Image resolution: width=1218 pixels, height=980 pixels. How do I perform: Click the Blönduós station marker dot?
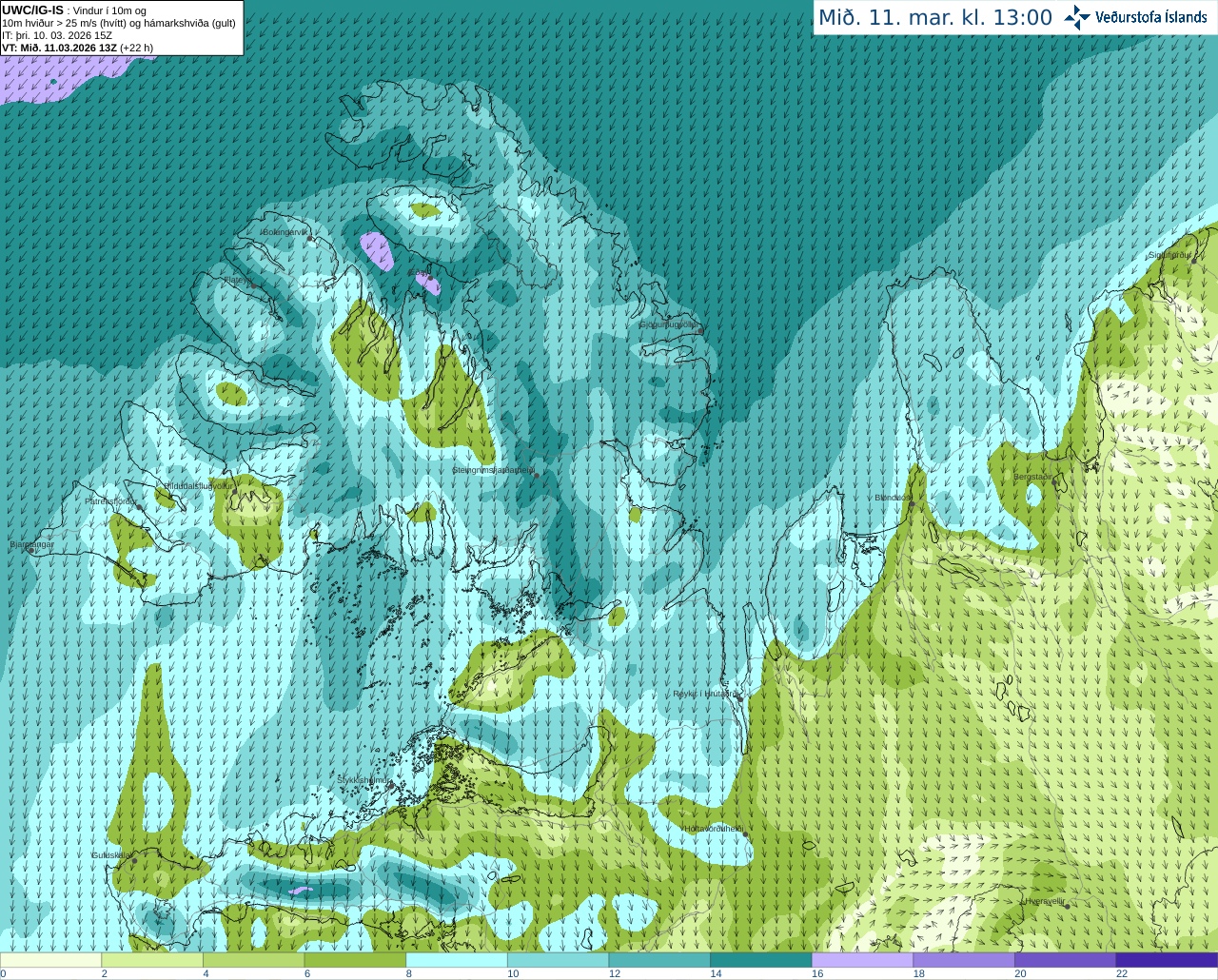tap(912, 504)
